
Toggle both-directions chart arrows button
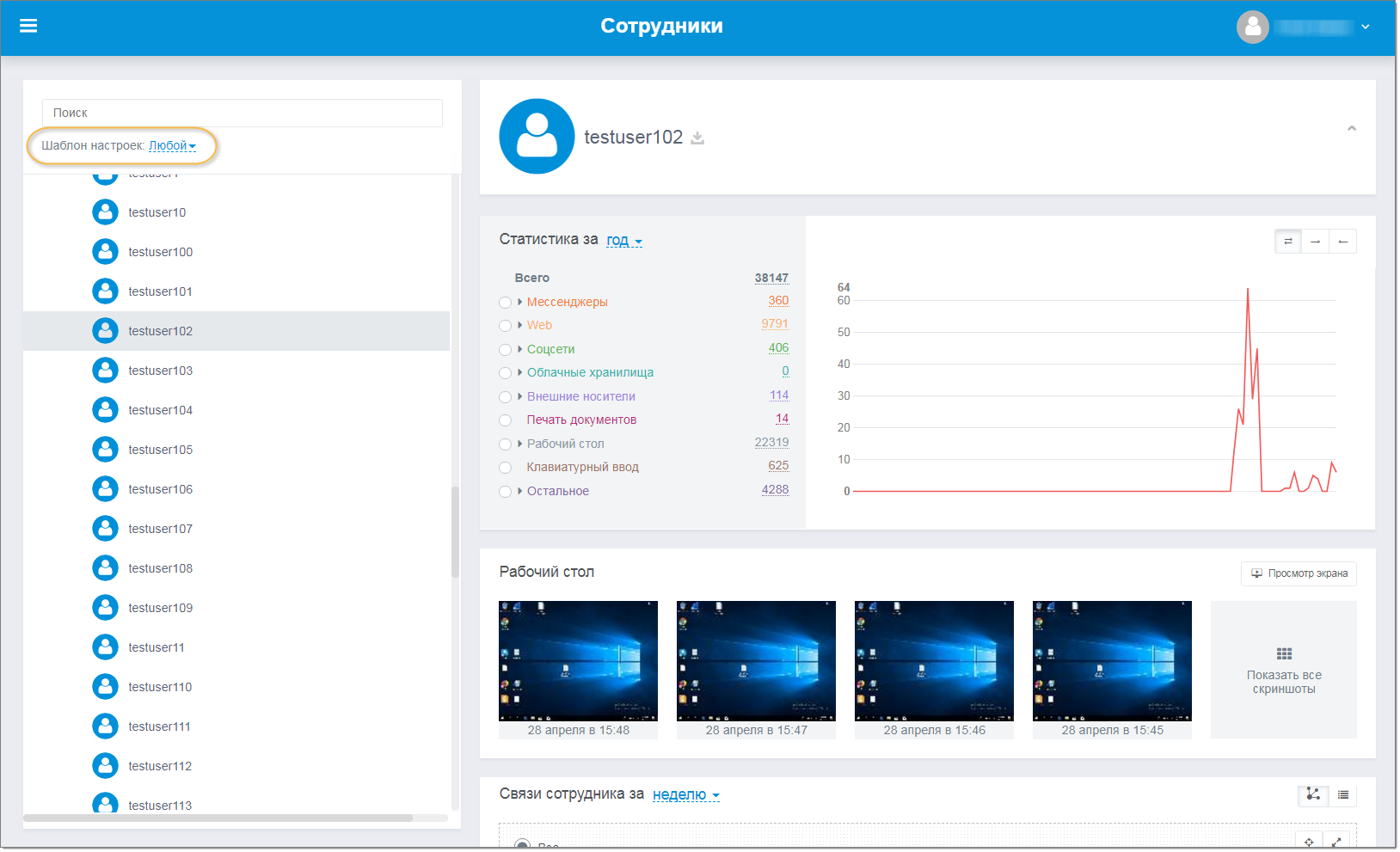pyautogui.click(x=1288, y=242)
